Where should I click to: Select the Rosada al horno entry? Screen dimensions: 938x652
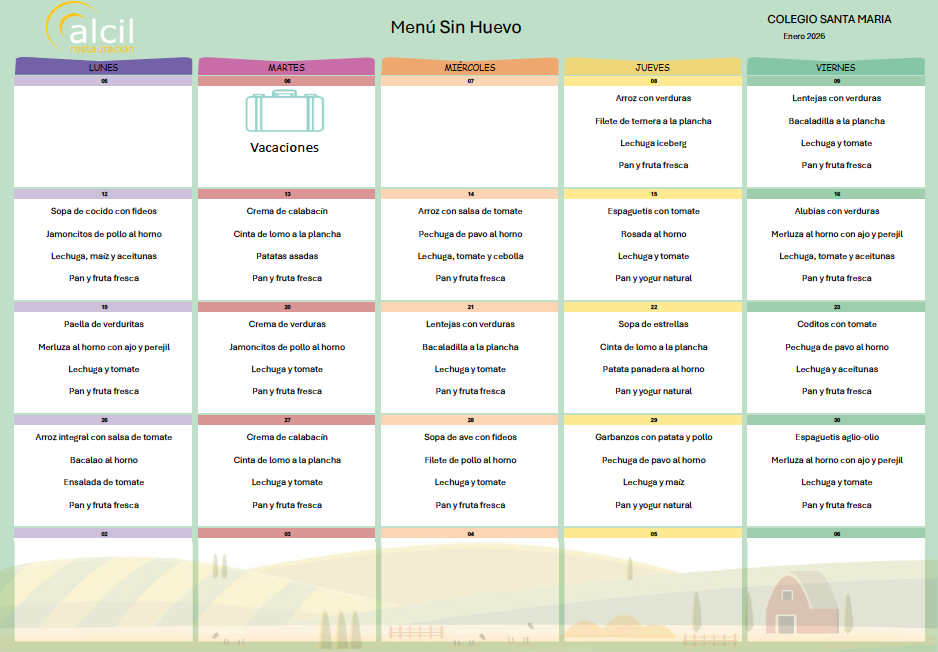click(653, 234)
